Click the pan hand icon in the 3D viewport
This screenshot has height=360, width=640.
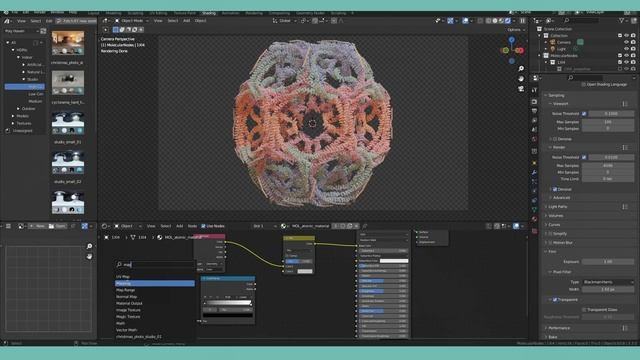coord(521,78)
